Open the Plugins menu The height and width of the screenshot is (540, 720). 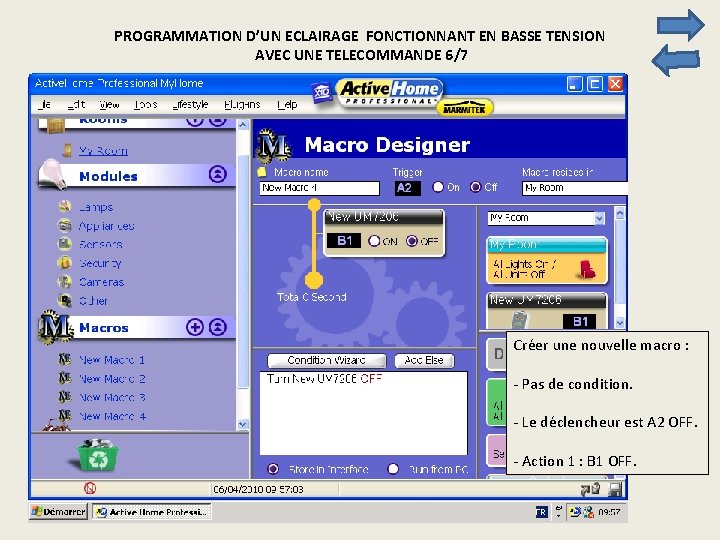242,105
